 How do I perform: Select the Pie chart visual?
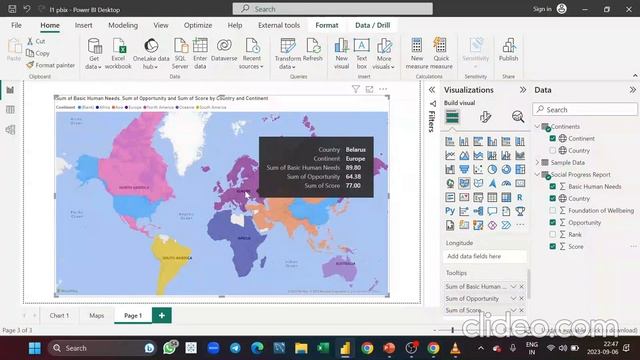coord(492,169)
